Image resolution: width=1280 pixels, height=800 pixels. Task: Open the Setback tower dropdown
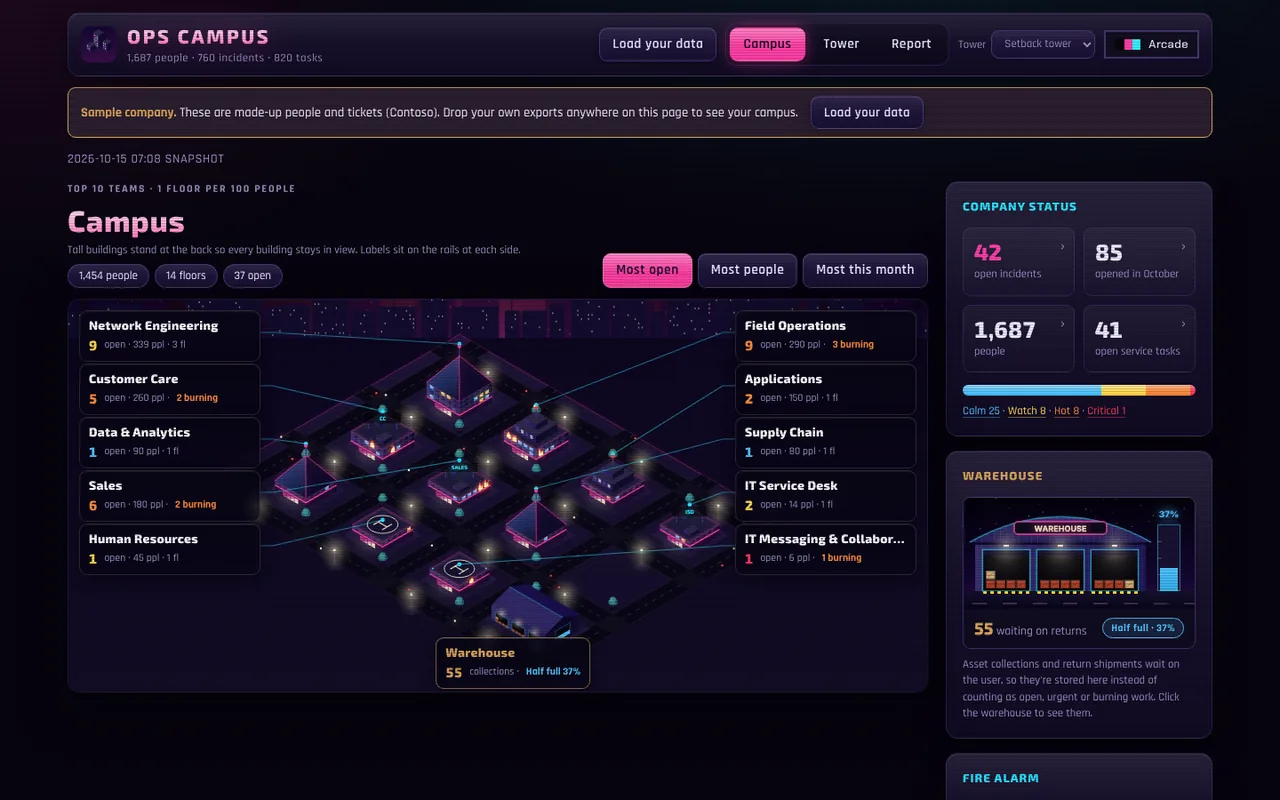[x=1043, y=44]
